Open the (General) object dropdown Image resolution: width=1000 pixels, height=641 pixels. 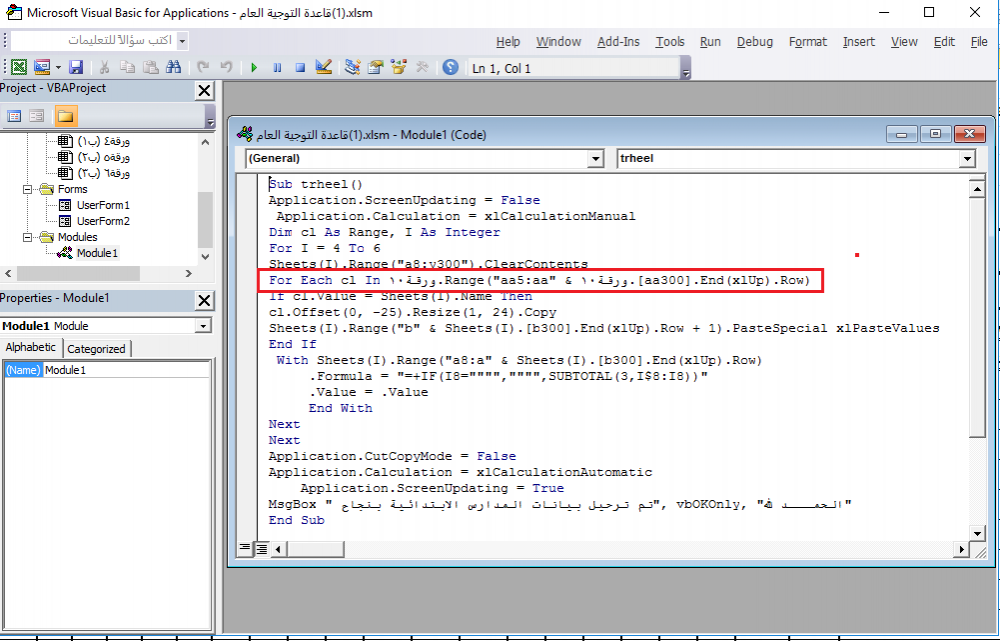[x=596, y=158]
